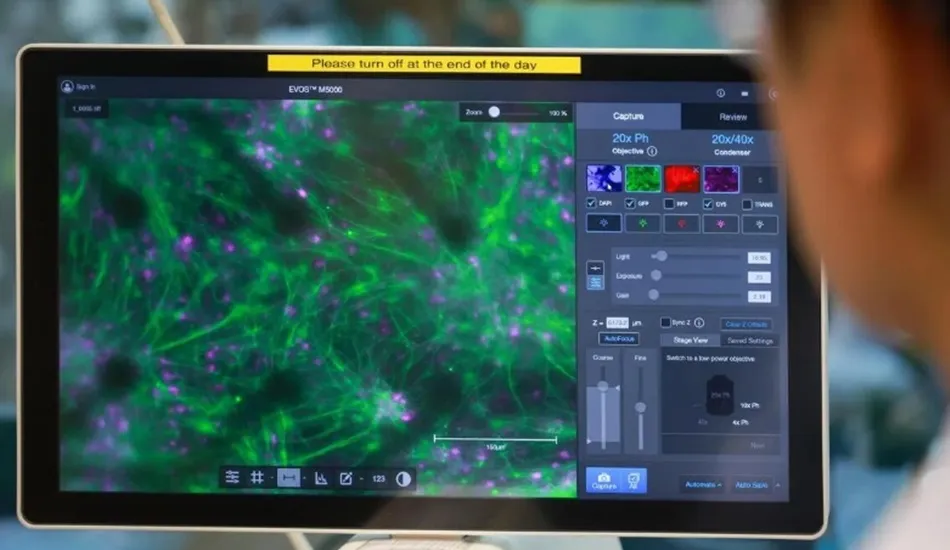Open the info icon in the title bar

click(720, 93)
